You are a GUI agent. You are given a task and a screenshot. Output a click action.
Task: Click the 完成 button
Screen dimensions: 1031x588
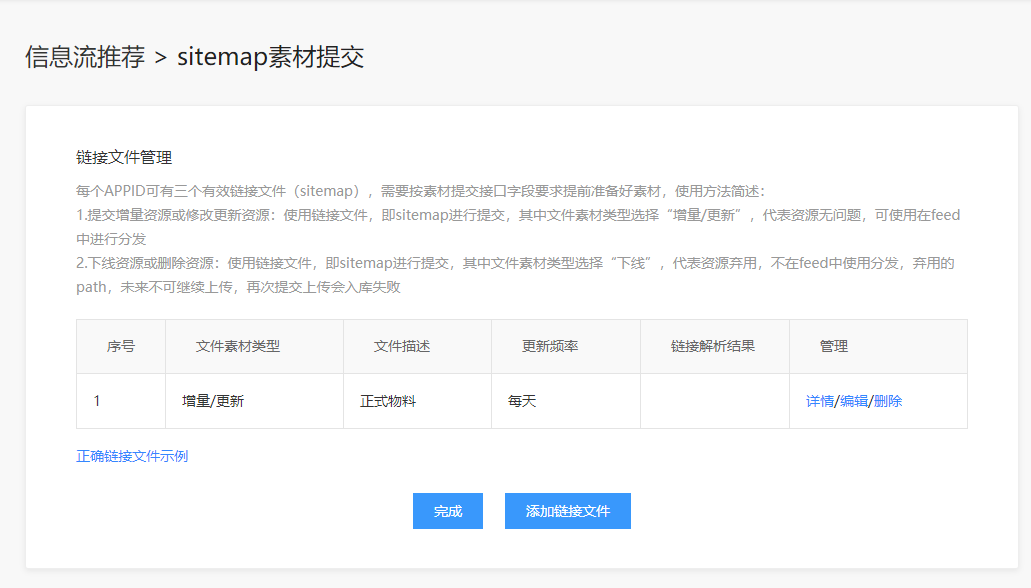click(448, 511)
